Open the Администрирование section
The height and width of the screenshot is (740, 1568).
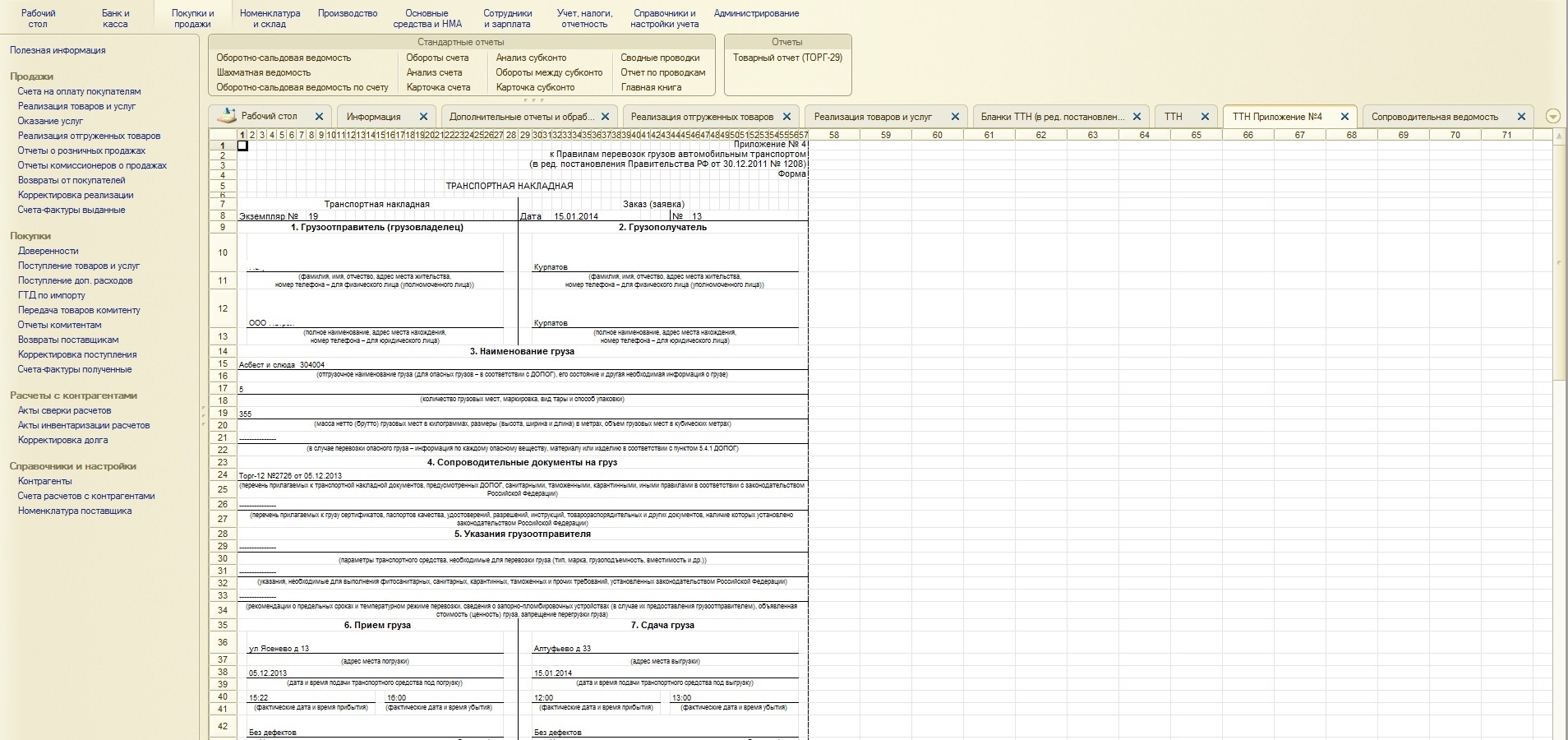tap(756, 13)
